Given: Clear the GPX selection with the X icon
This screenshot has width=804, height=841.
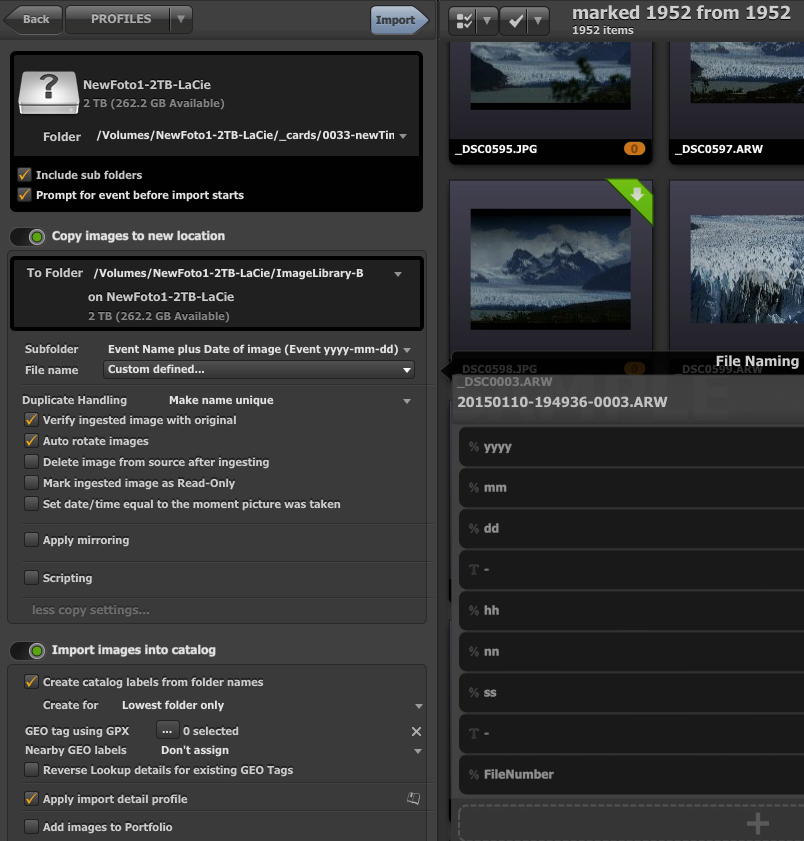Looking at the screenshot, I should click(x=416, y=731).
